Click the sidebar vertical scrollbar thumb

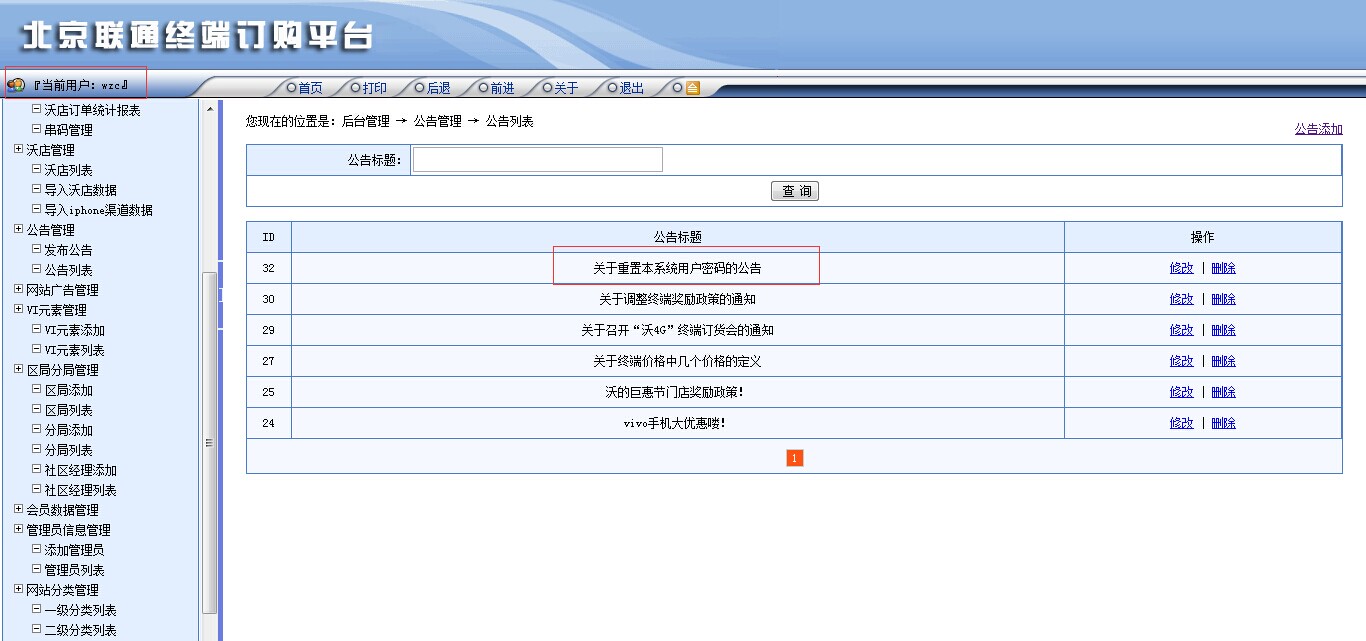[209, 443]
